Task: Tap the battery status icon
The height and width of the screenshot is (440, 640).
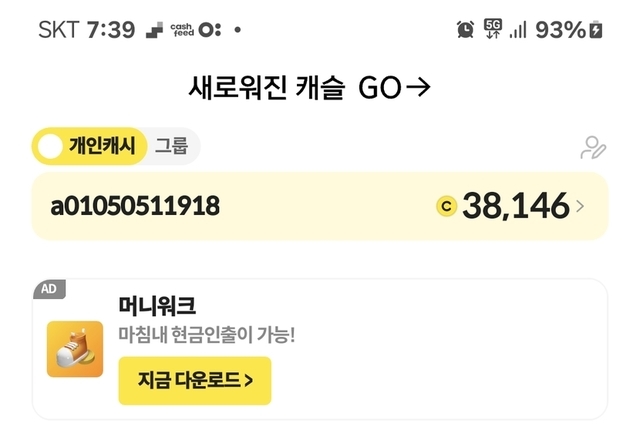Action: coord(597,30)
